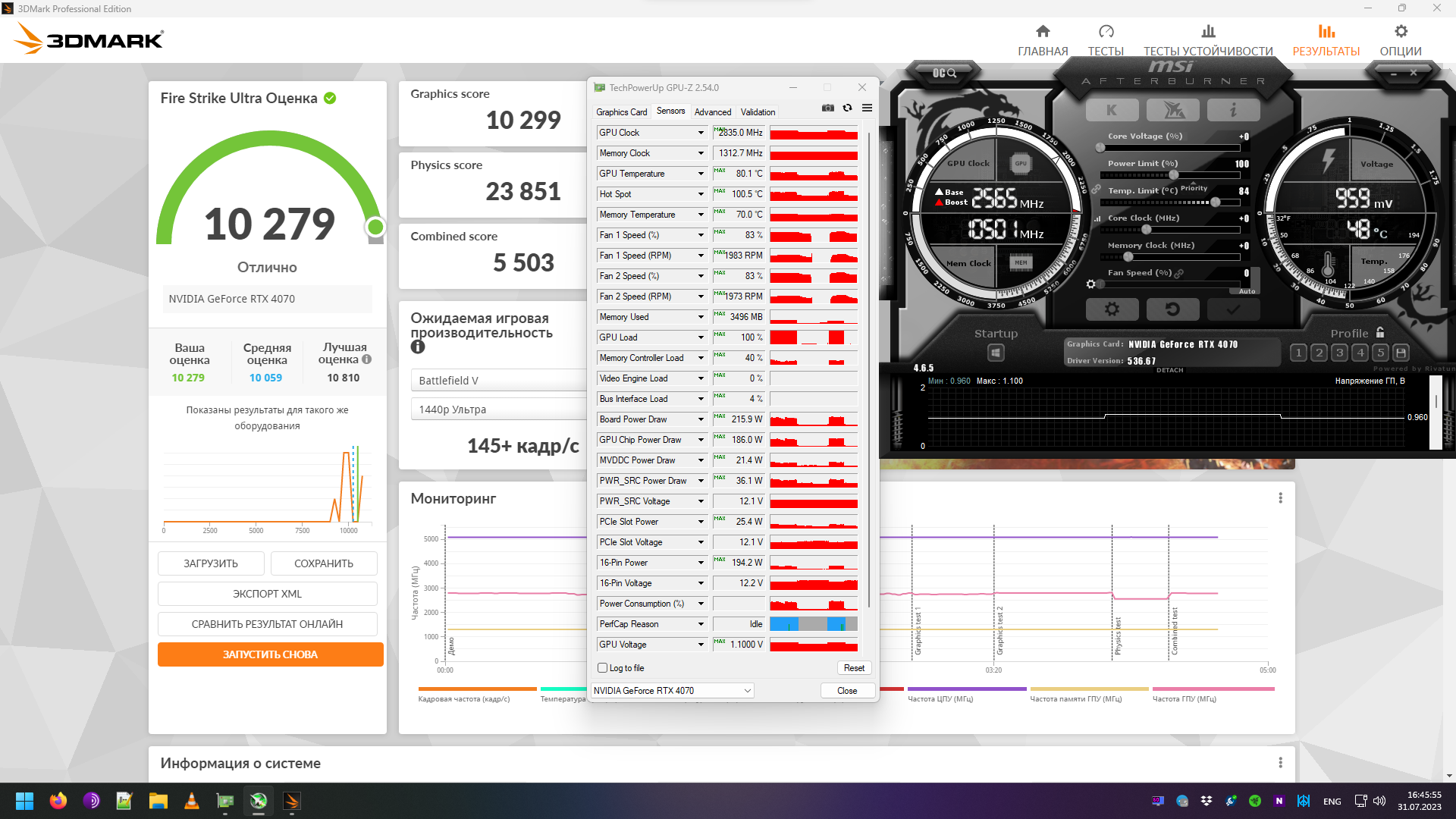Image resolution: width=1456 pixels, height=819 pixels.
Task: Click ЗАПУСТИТЬ СНОВА orange button
Action: pyautogui.click(x=270, y=654)
